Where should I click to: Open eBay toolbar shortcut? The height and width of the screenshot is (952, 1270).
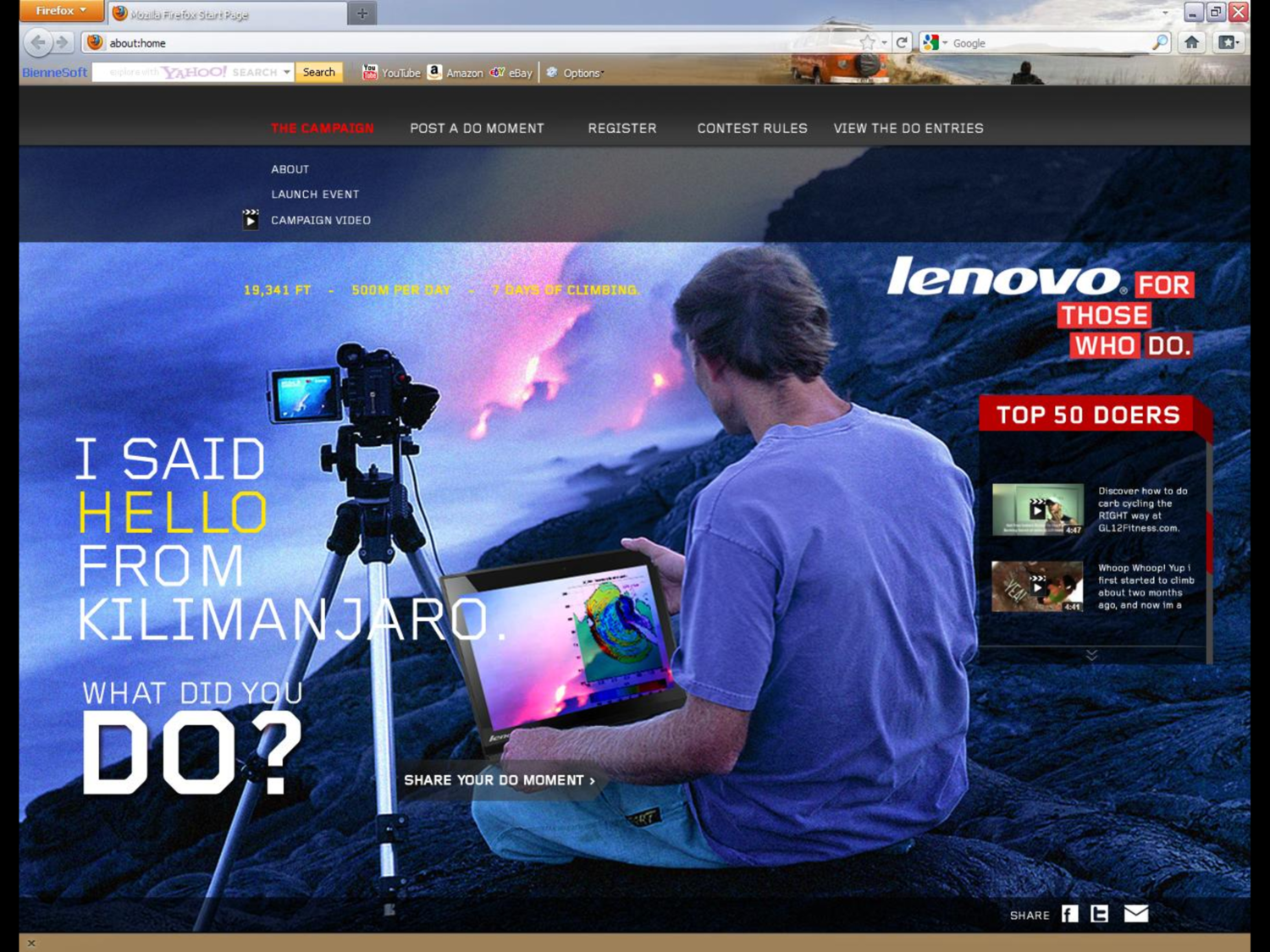pos(511,73)
